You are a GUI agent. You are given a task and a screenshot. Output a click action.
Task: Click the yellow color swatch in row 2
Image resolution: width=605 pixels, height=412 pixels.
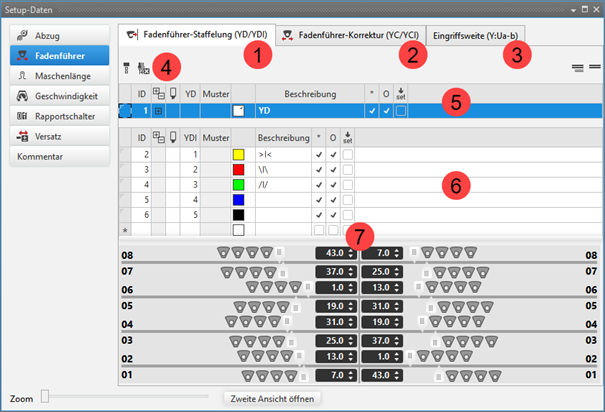pos(239,155)
